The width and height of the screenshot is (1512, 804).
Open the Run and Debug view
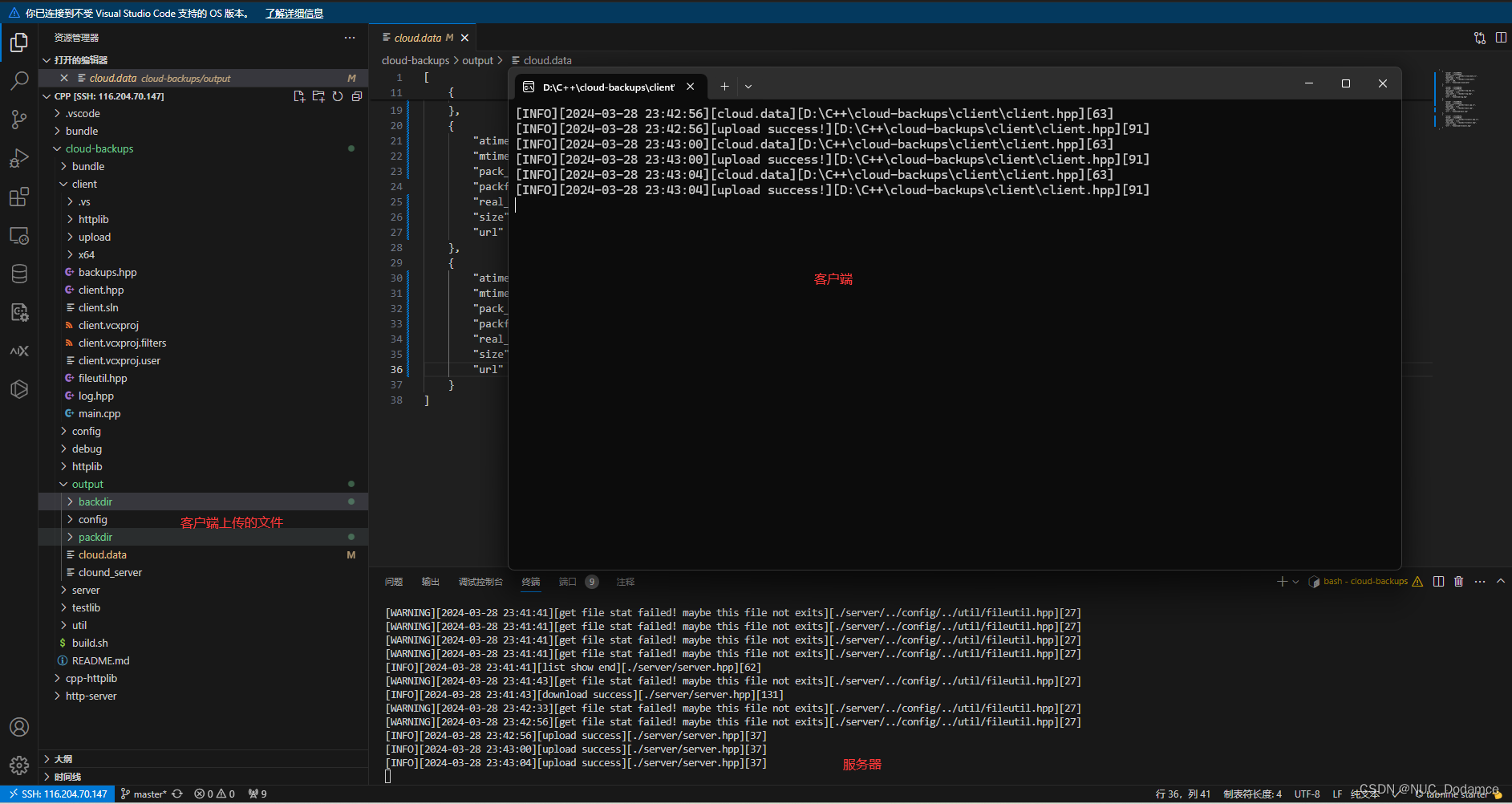tap(19, 158)
